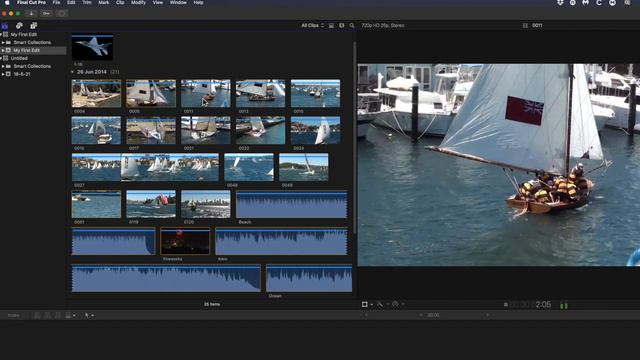
Task: Select clip 0024 thumbnail
Action: coord(316,130)
